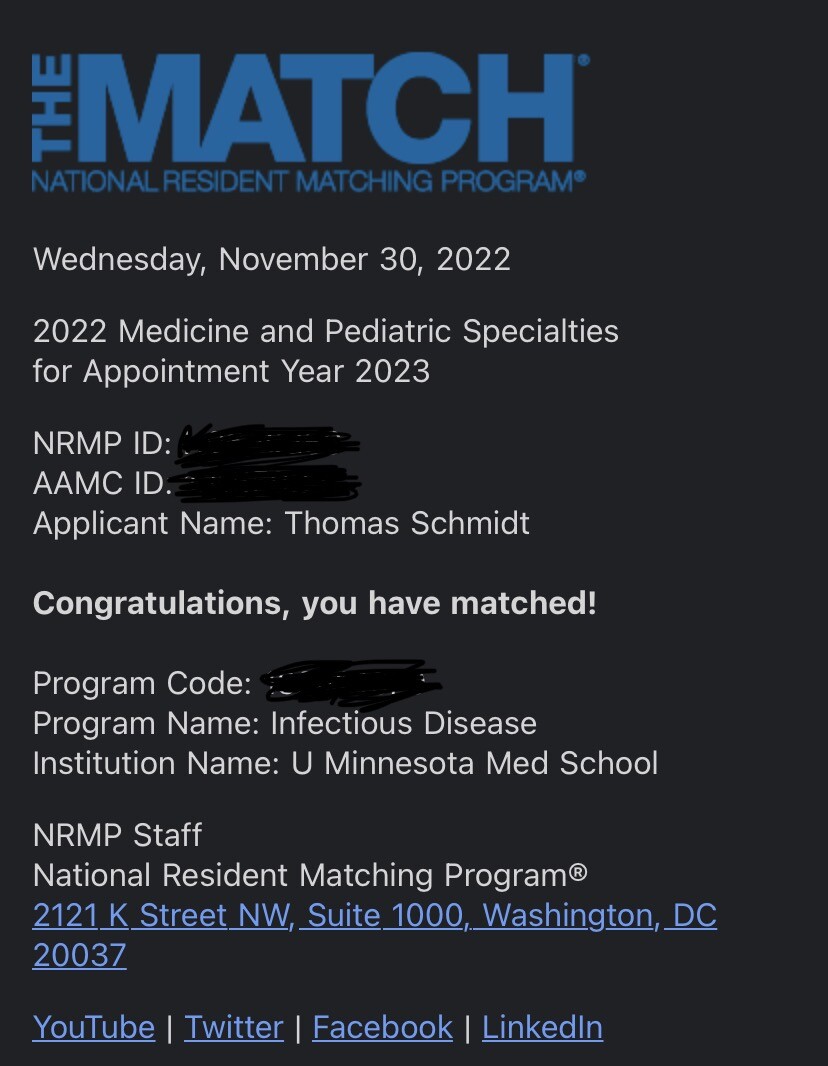The image size is (828, 1066).
Task: Click the 'NRMP Staff' signature line
Action: pos(117,835)
